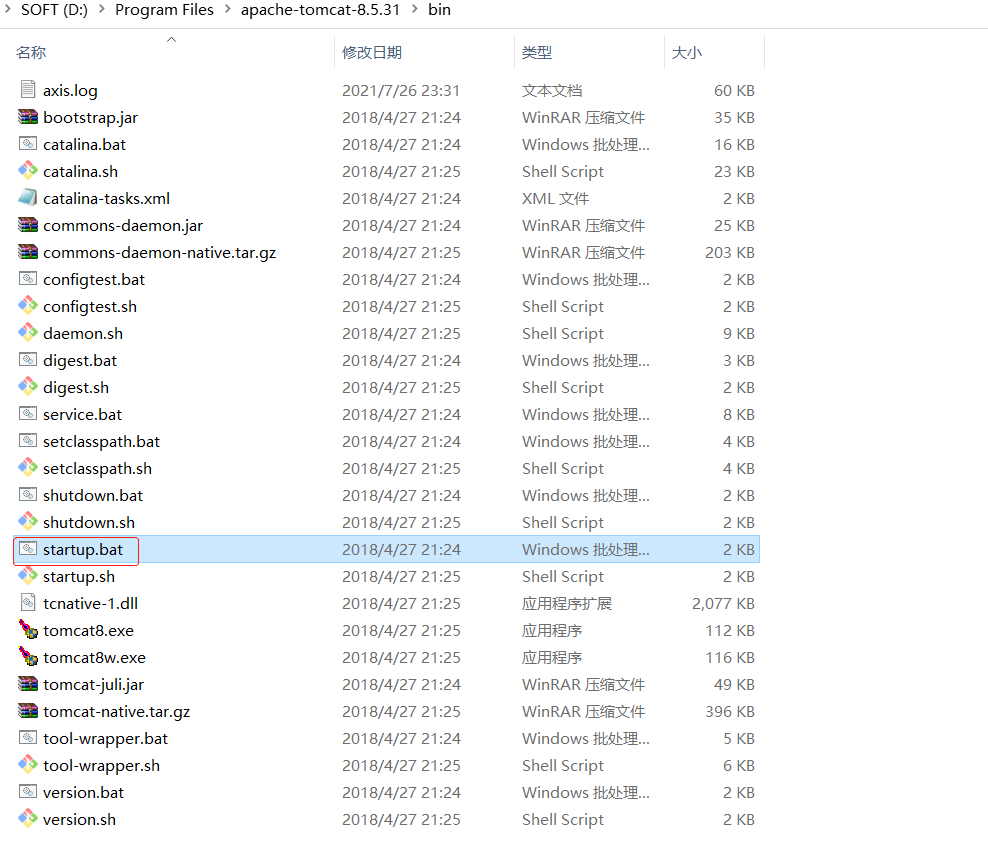Click the commons-daemon-native.tar.gz archive icon
Viewport: 988px width, 865px height.
(28, 251)
